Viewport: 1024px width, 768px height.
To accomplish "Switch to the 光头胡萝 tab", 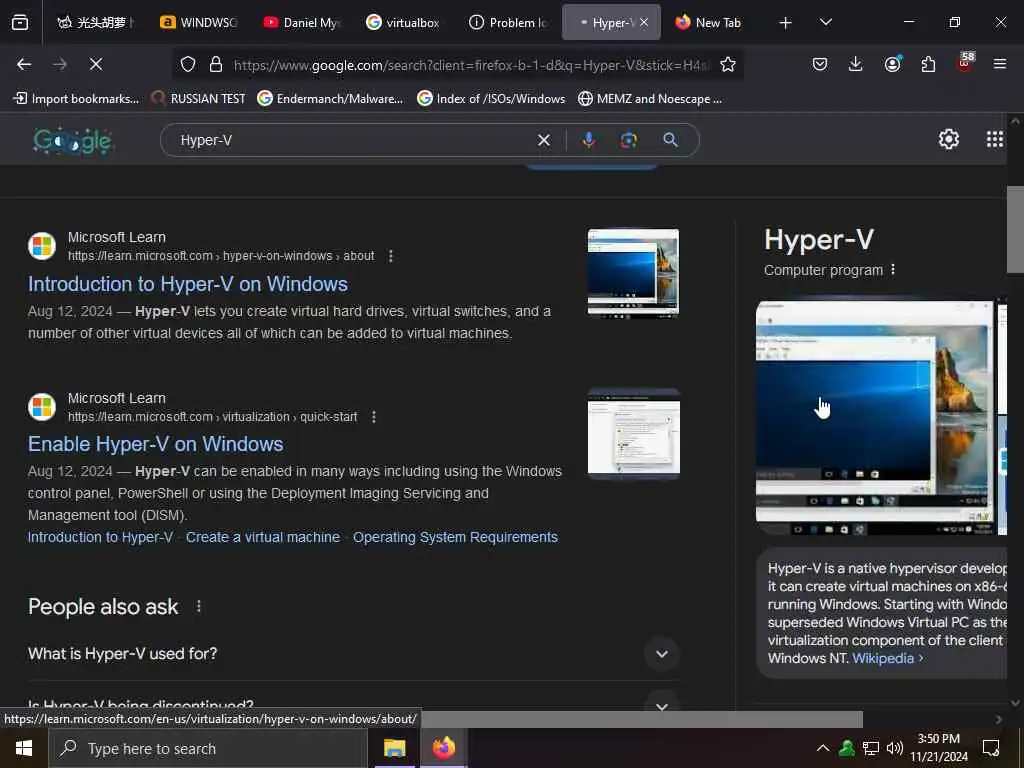I will coord(95,22).
